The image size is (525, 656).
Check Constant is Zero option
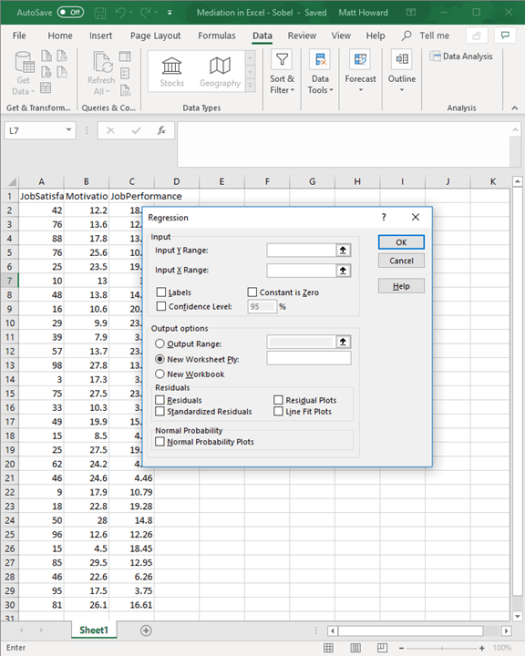click(x=252, y=292)
